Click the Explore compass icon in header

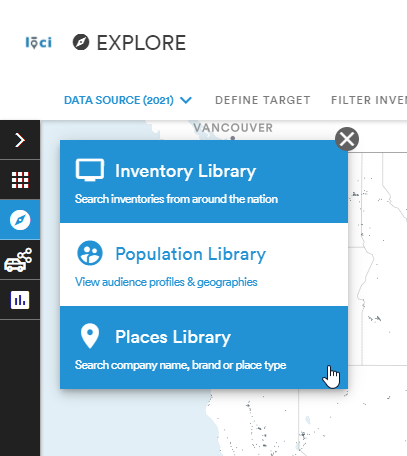[81, 42]
